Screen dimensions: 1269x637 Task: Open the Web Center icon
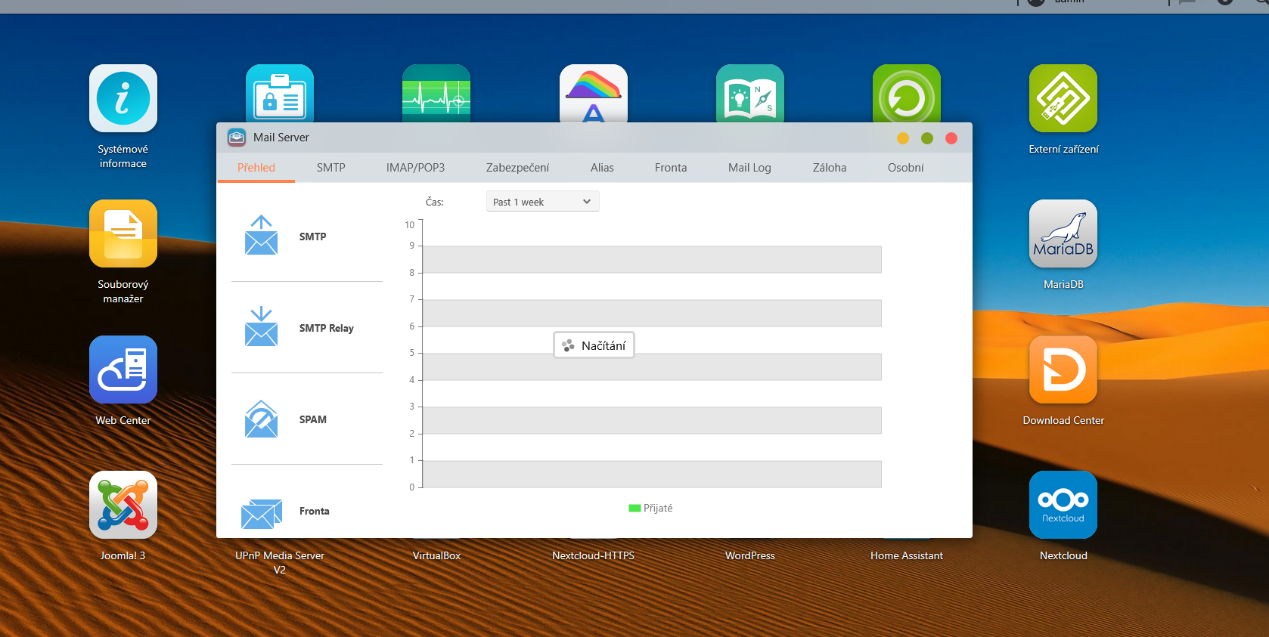coord(123,370)
